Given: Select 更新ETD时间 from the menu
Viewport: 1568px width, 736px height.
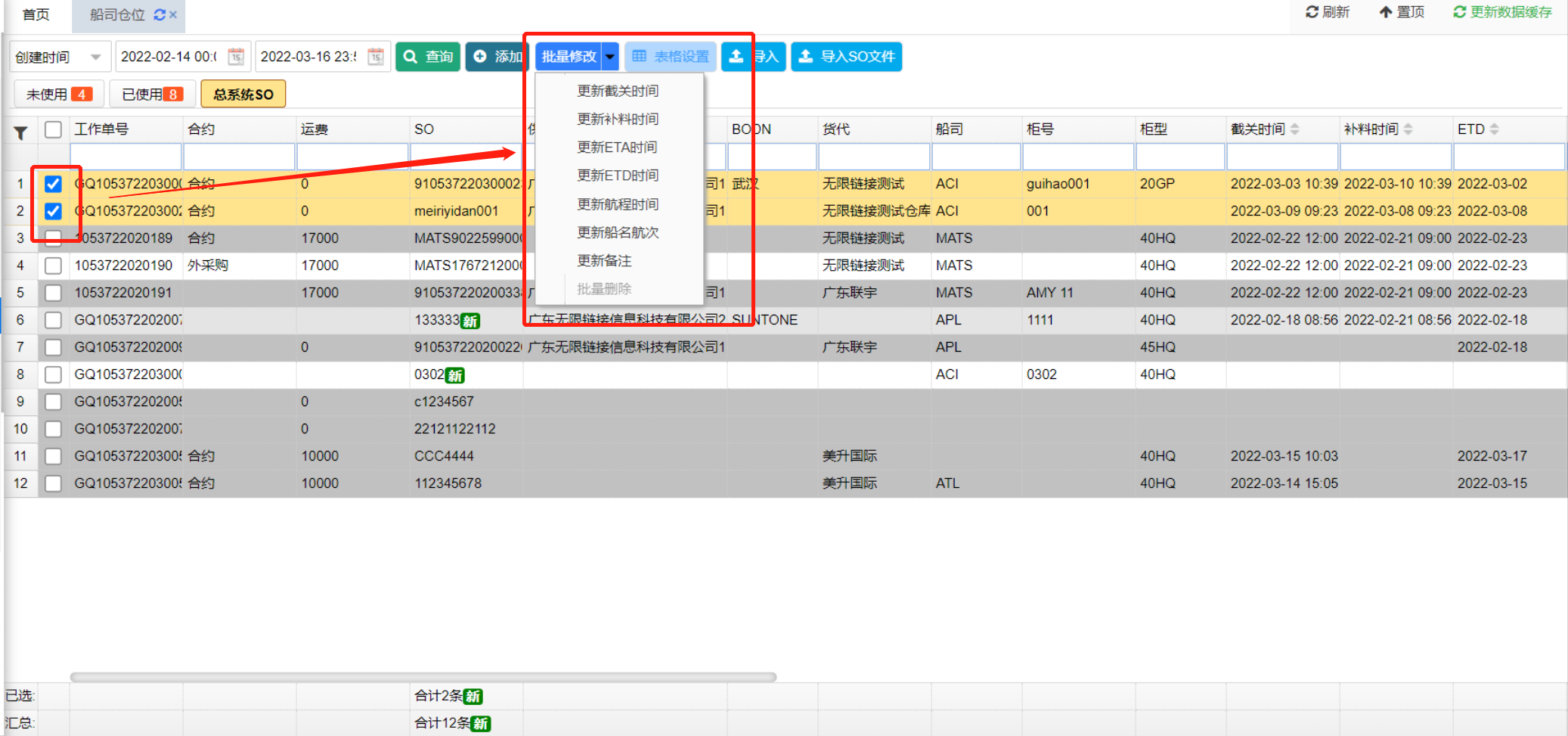Looking at the screenshot, I should (x=618, y=175).
